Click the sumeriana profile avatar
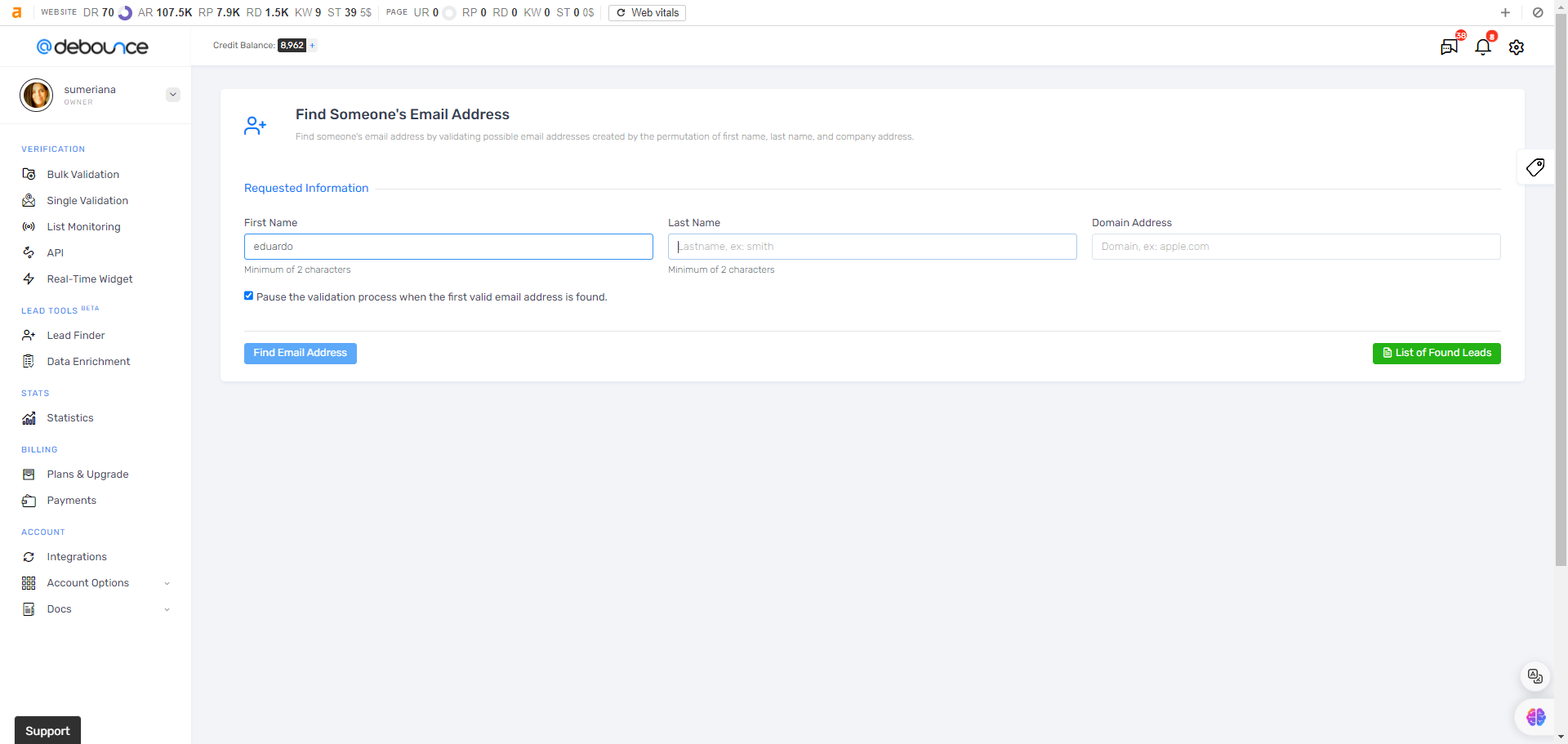 click(x=37, y=95)
